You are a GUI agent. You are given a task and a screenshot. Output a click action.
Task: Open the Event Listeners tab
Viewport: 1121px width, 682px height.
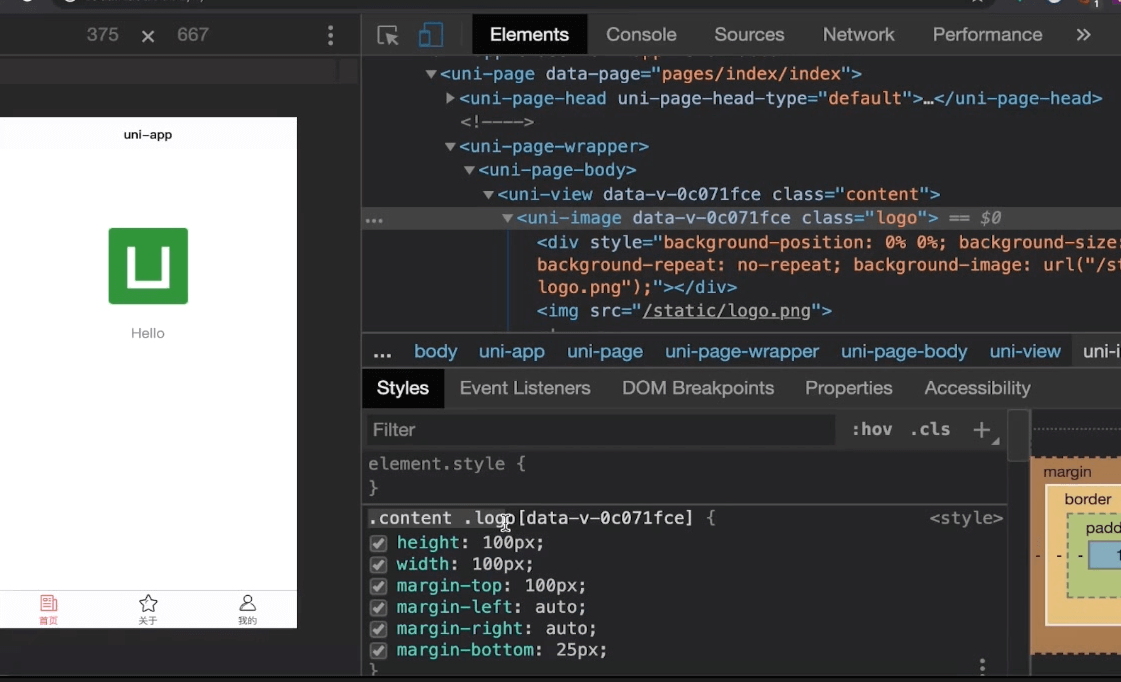tap(525, 388)
